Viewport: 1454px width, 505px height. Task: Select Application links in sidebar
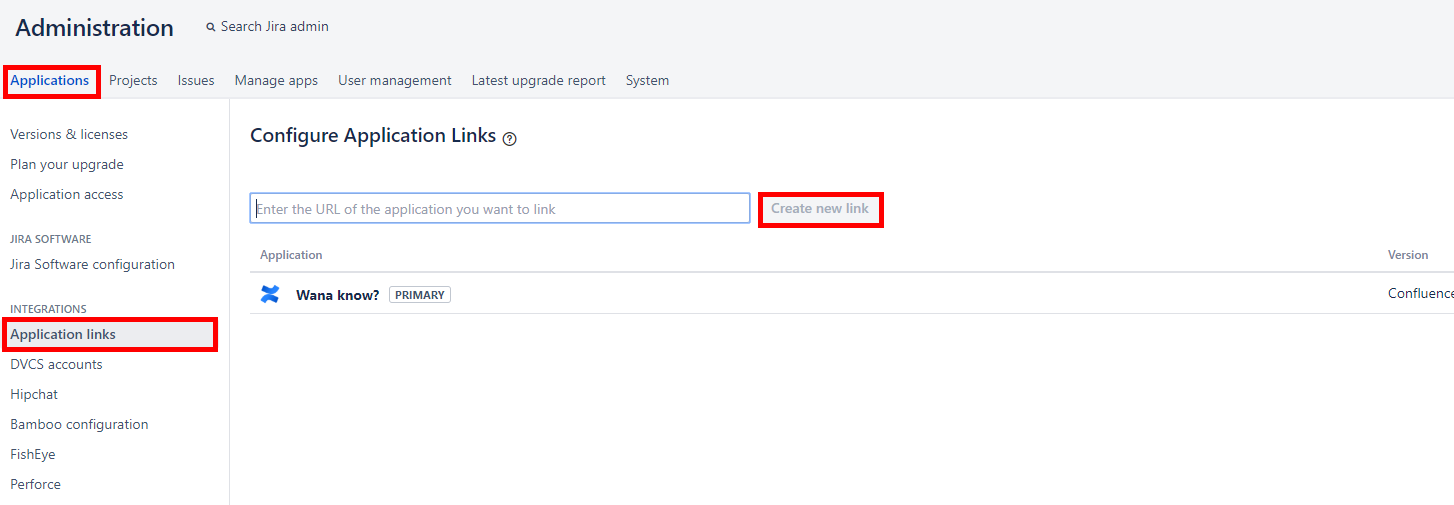pyautogui.click(x=63, y=334)
